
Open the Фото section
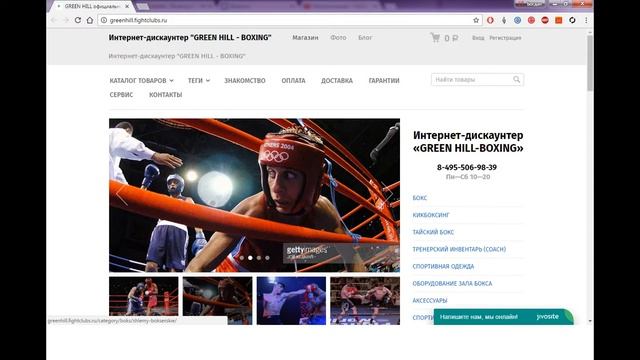point(338,38)
